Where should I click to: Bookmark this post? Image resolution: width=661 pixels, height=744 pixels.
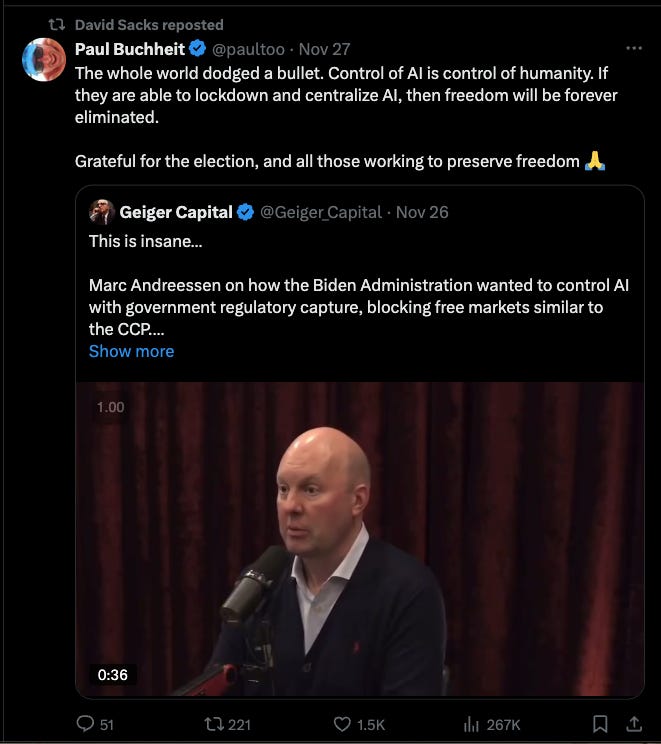click(x=599, y=724)
